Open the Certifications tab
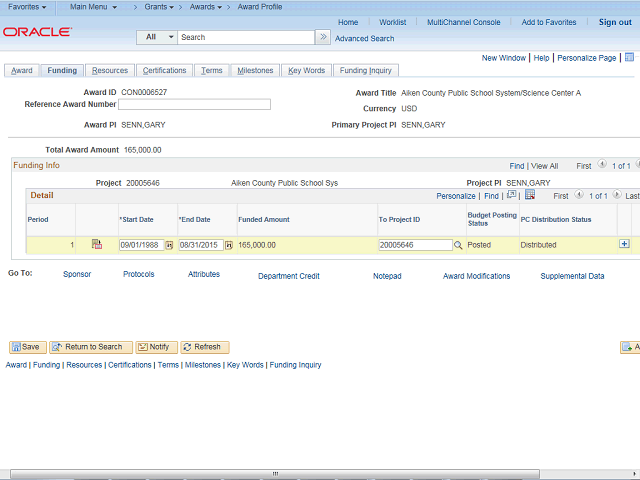The height and width of the screenshot is (480, 640). [x=164, y=71]
